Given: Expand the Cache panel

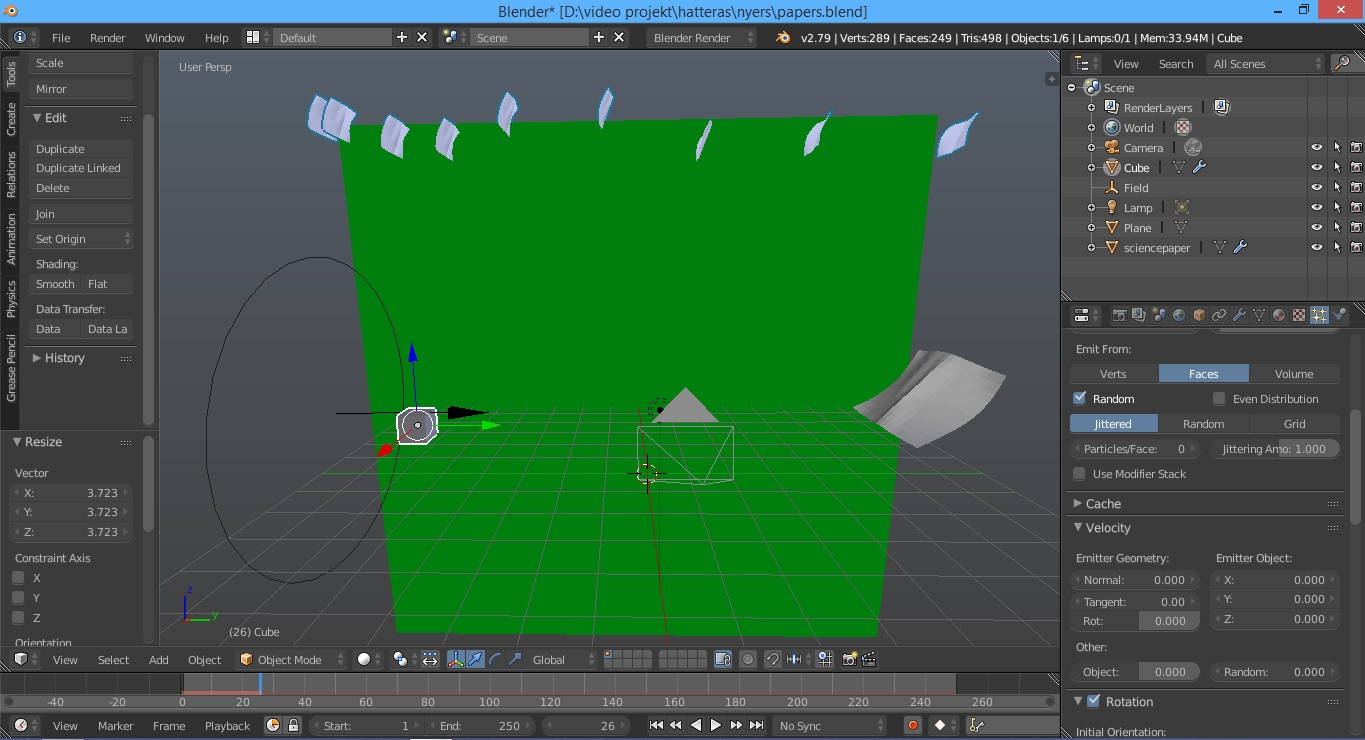Looking at the screenshot, I should (x=1078, y=503).
